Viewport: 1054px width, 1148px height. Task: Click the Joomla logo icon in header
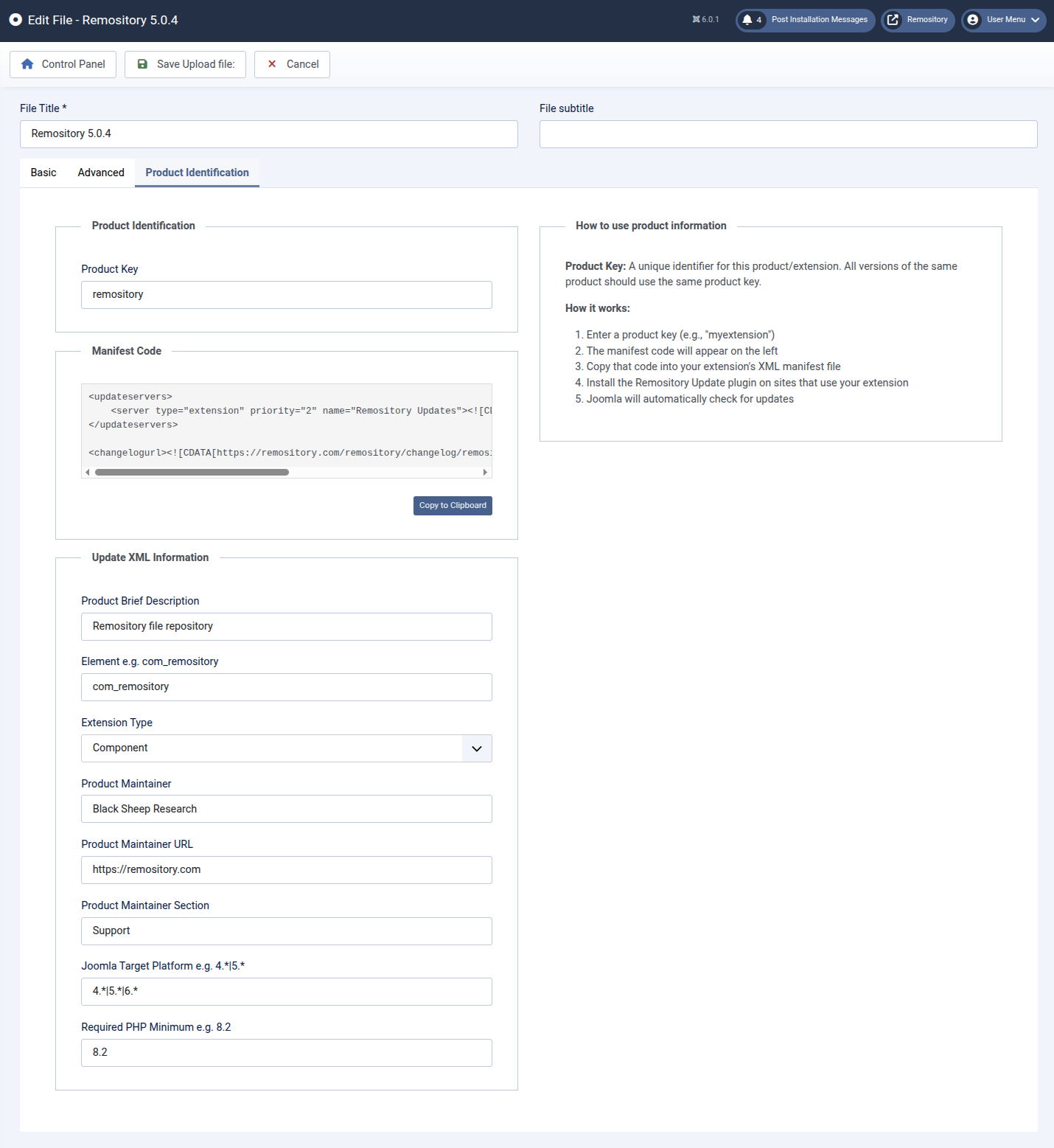(15, 20)
